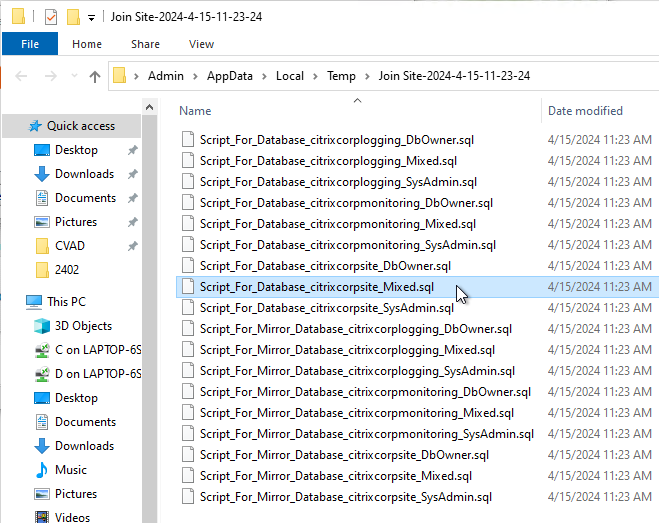The width and height of the screenshot is (659, 523).
Task: Navigate to AppData in the breadcrumb
Action: (229, 76)
